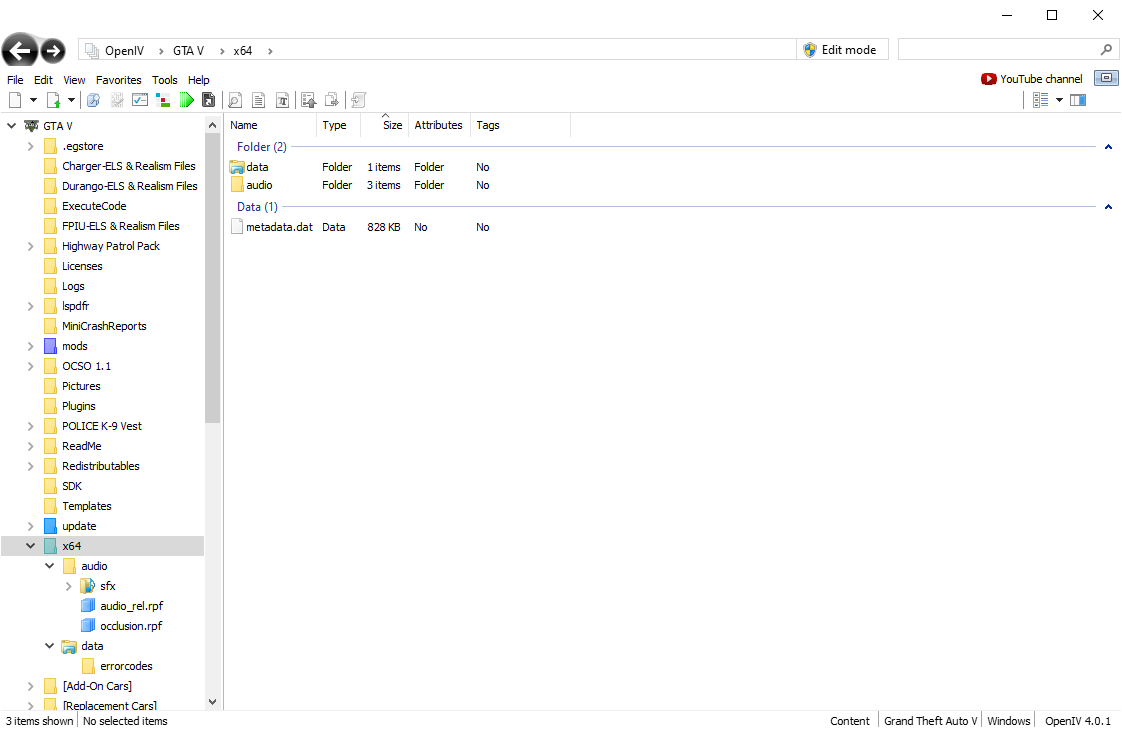Open the Help menu

tap(199, 80)
